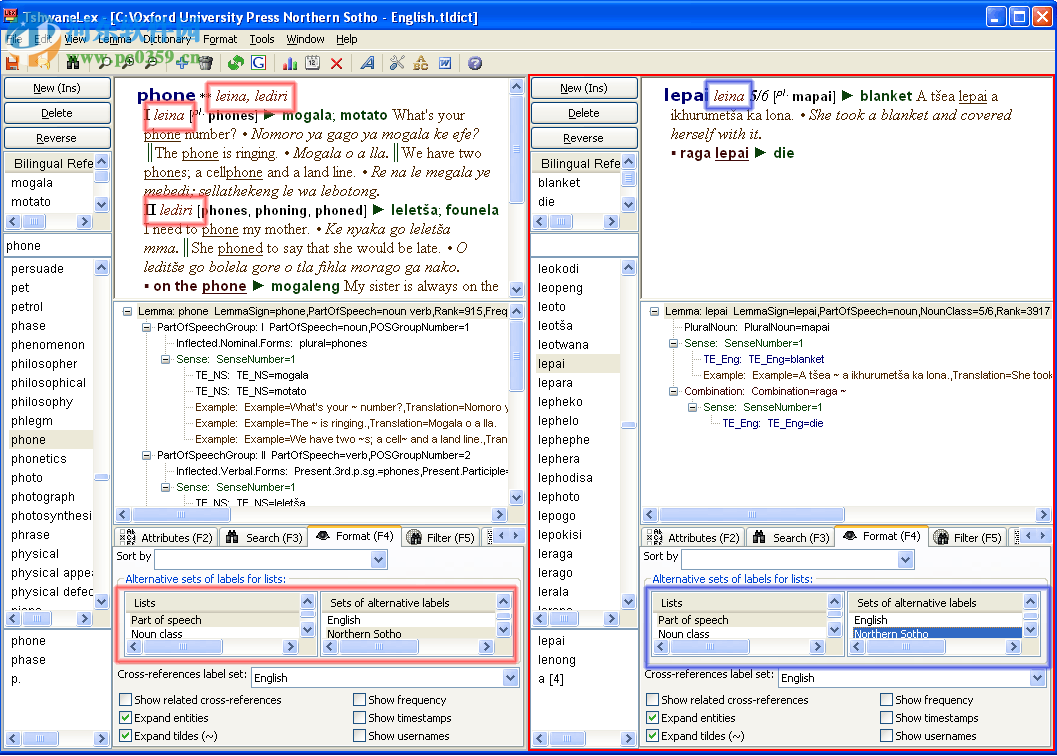Open the bar chart statistics toolbar icon

pos(289,63)
